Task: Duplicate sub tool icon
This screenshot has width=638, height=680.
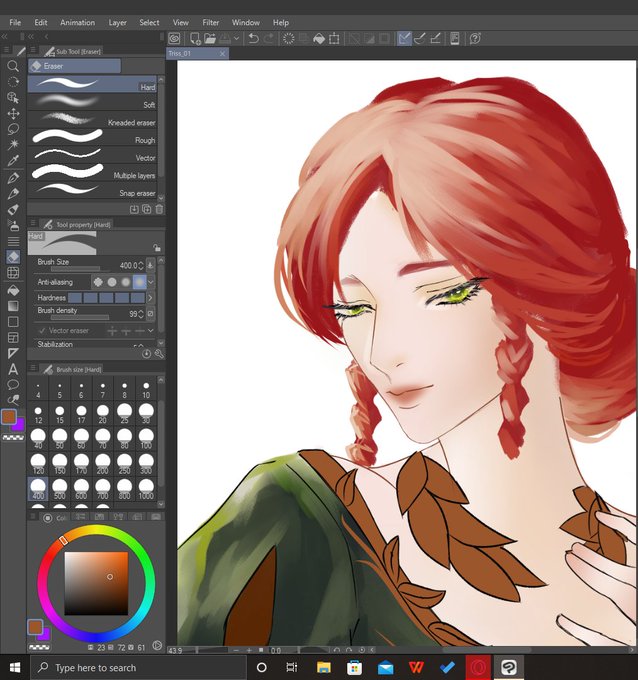Action: click(x=147, y=209)
